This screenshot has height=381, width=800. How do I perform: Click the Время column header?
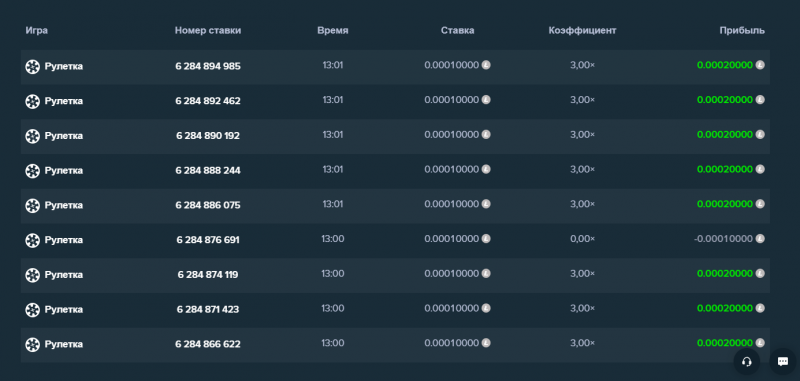point(333,31)
